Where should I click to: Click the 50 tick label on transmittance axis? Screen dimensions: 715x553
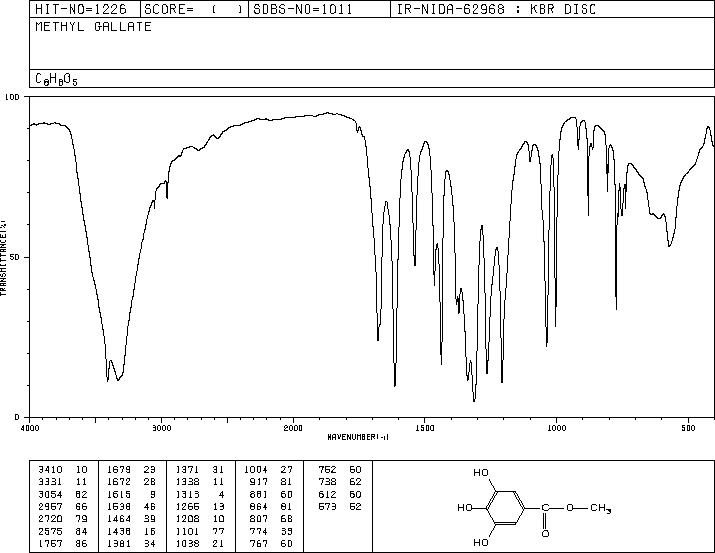[x=16, y=257]
